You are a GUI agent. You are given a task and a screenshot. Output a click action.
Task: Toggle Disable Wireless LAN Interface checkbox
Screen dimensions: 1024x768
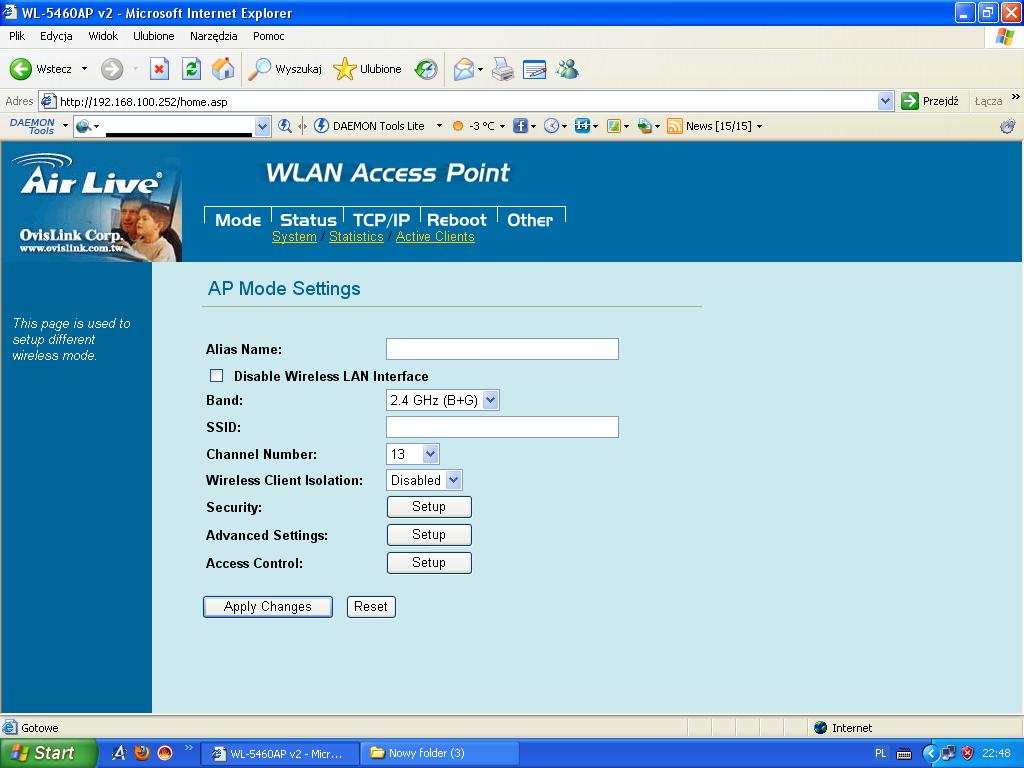coord(216,376)
